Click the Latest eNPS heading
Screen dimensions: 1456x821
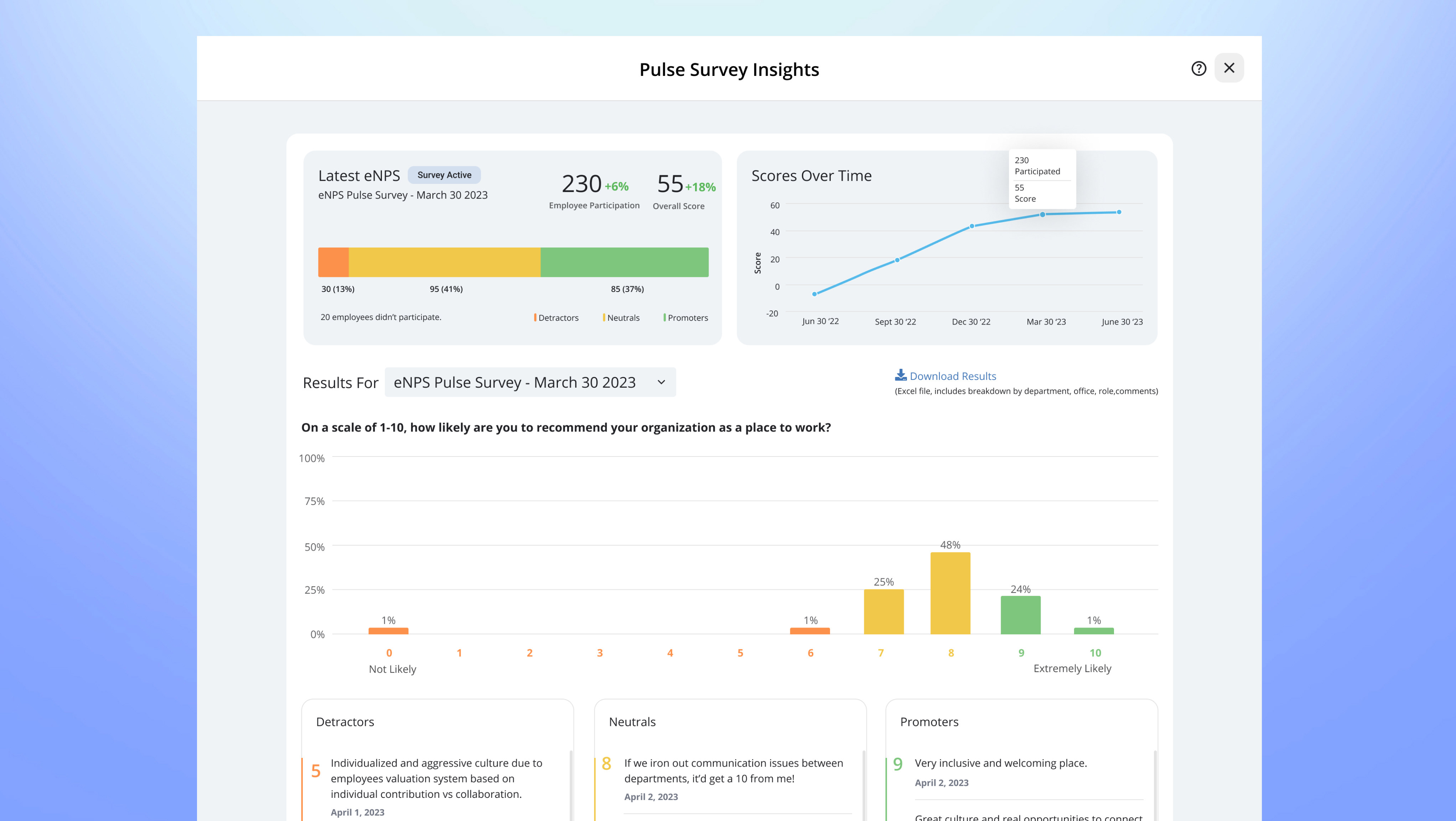(359, 176)
